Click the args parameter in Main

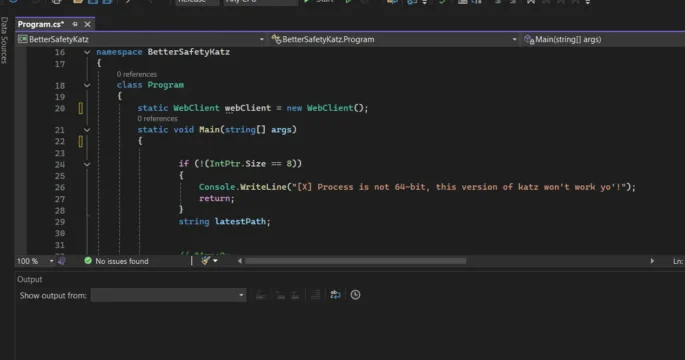(281, 130)
